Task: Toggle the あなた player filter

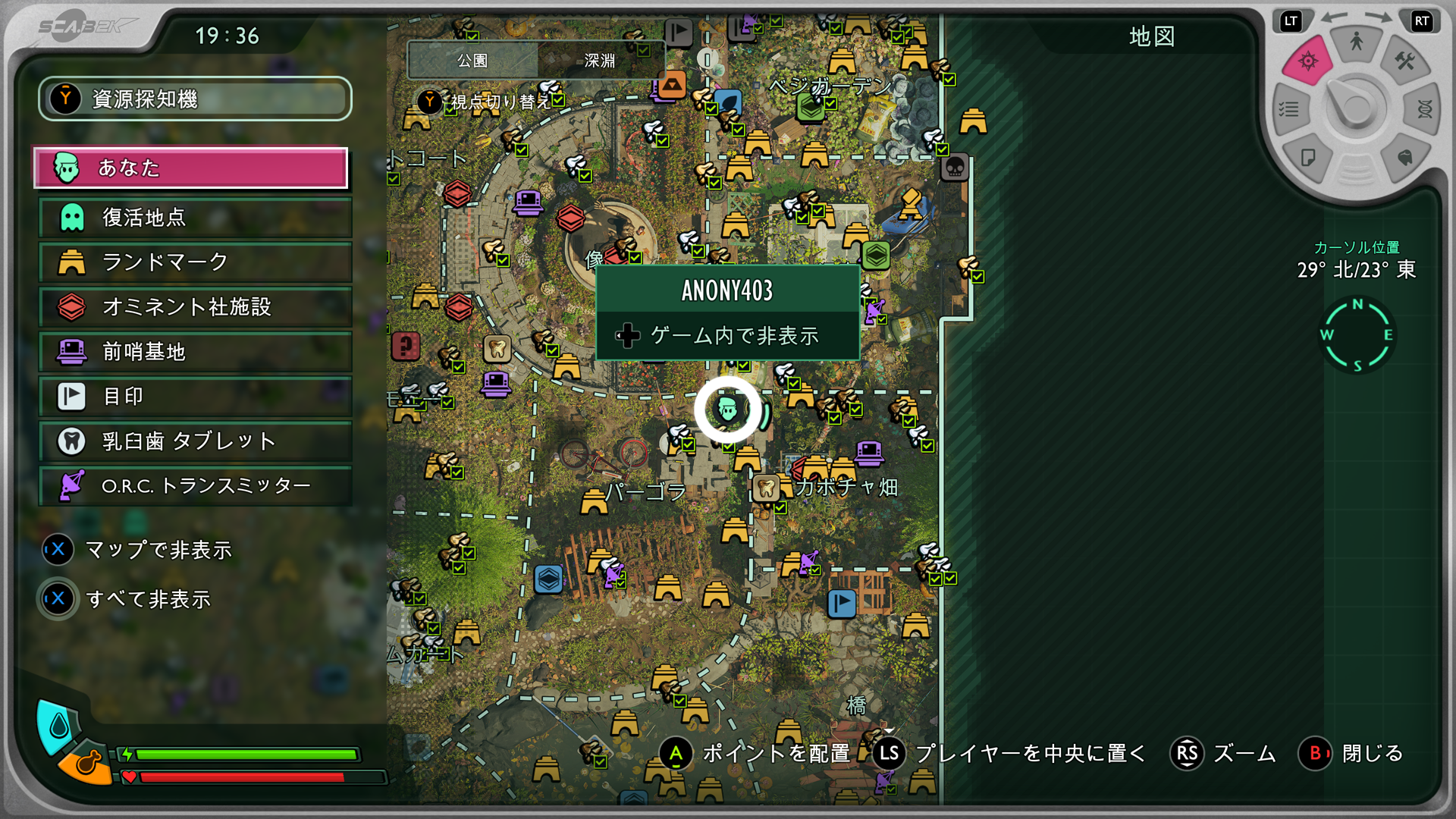Action: 191,168
